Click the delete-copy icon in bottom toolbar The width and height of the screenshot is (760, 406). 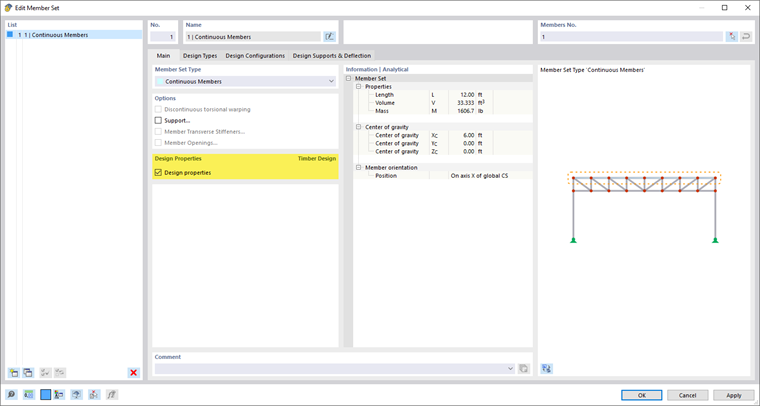[94, 395]
